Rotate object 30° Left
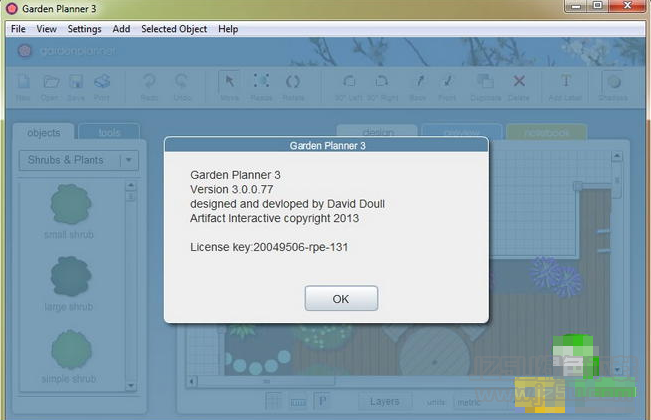Viewport: 651px width, 420px height. coord(349,81)
